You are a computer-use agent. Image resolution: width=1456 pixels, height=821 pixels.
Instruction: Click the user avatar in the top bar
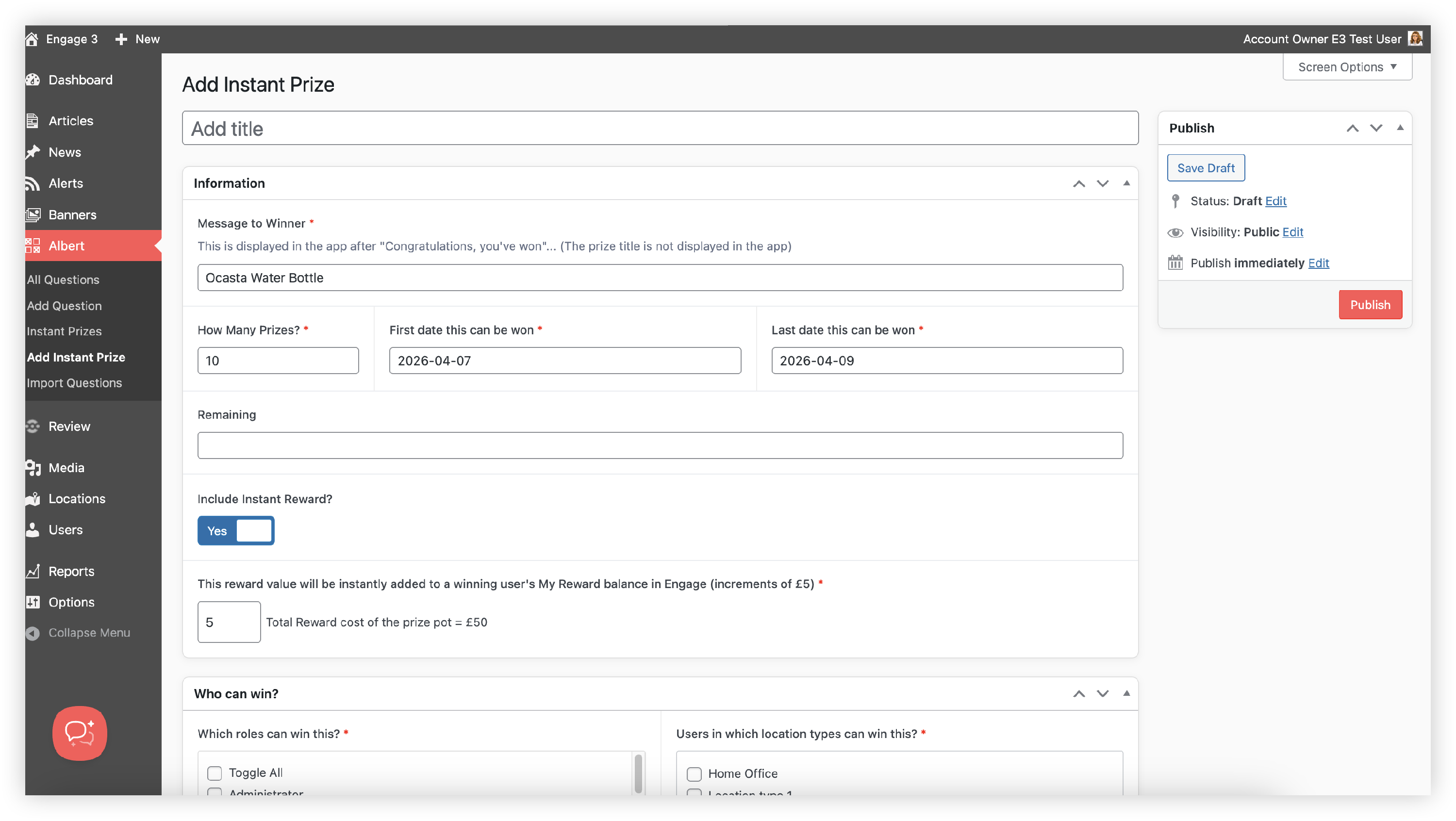click(x=1415, y=38)
